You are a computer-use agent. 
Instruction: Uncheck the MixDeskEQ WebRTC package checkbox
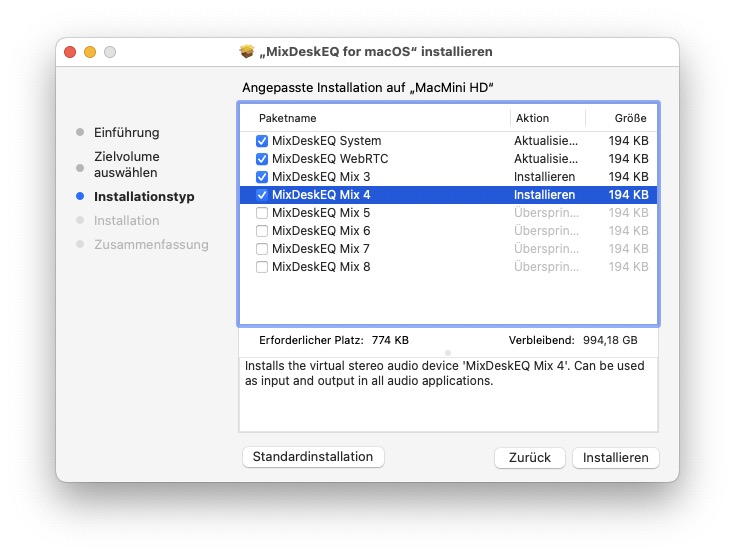[x=262, y=159]
